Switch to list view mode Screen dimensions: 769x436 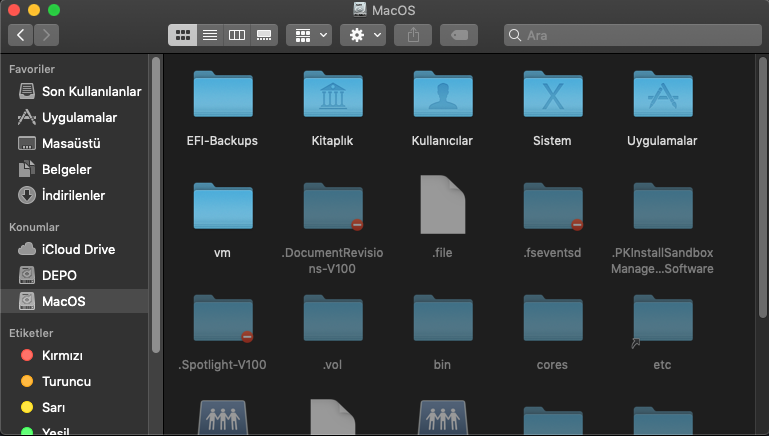point(210,35)
